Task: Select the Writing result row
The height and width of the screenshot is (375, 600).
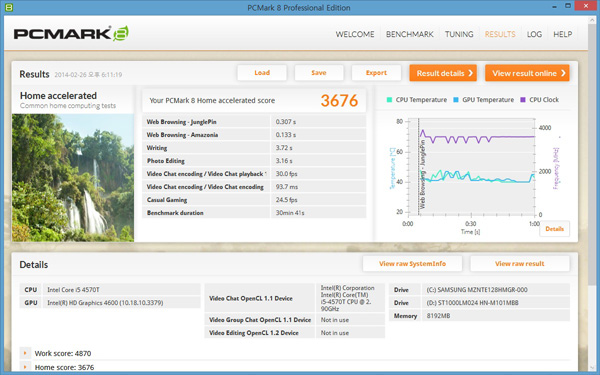Action: (x=254, y=148)
